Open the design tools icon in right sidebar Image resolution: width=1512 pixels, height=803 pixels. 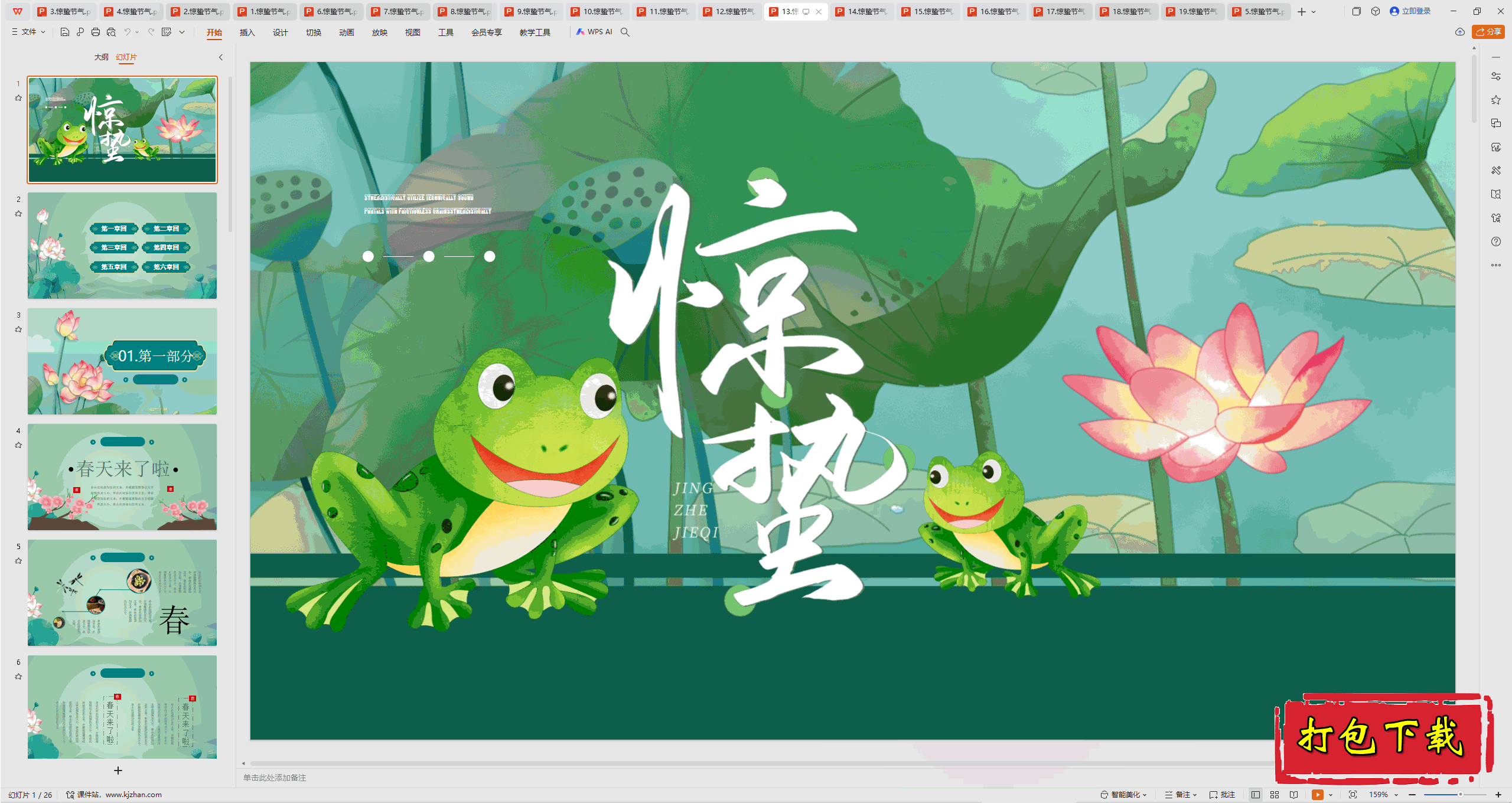(x=1496, y=171)
